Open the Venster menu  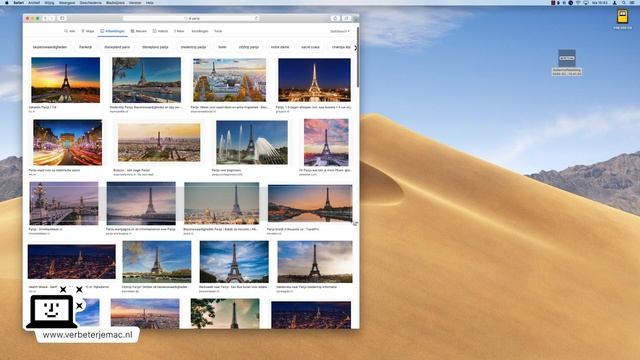tap(135, 3)
